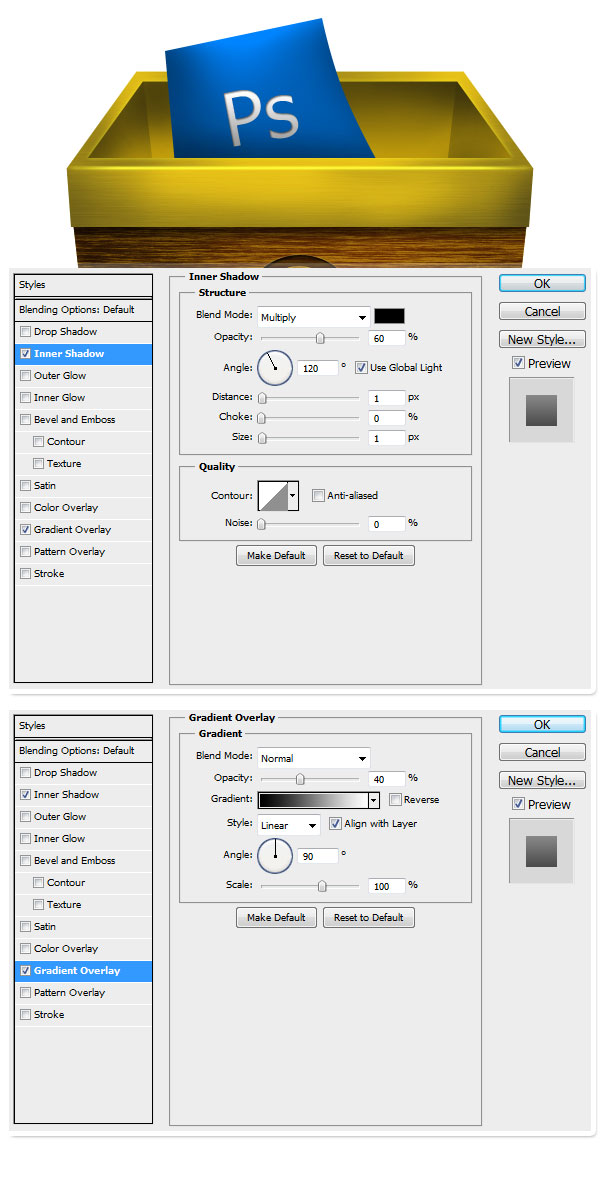The height and width of the screenshot is (1180, 600).
Task: Click the Inner Shadow opacity slider handle
Action: pyautogui.click(x=320, y=339)
